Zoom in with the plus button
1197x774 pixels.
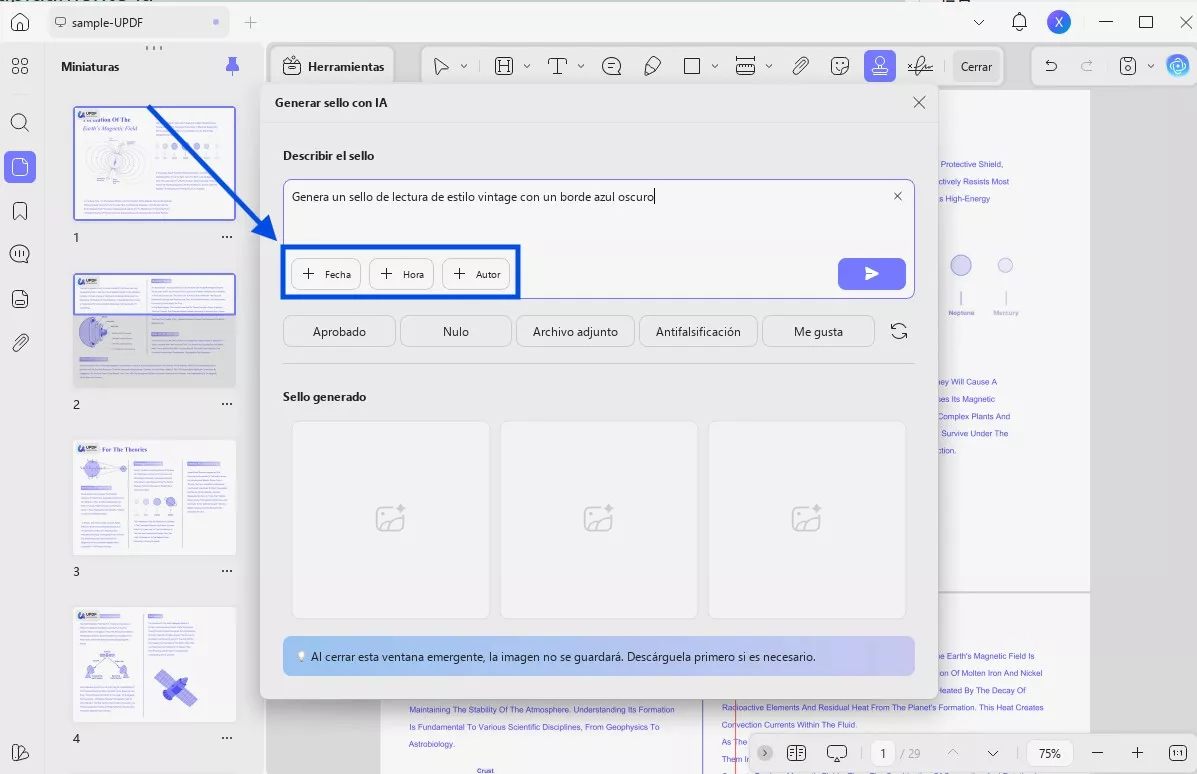tap(1137, 753)
